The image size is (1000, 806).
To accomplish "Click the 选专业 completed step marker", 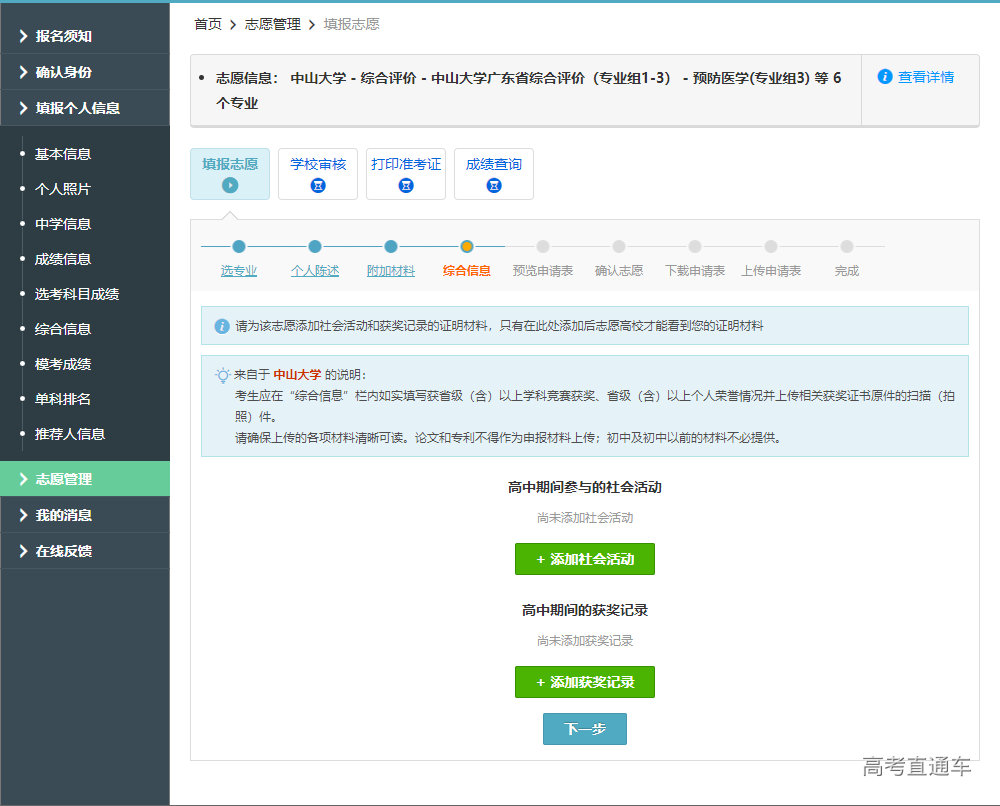I will click(238, 246).
